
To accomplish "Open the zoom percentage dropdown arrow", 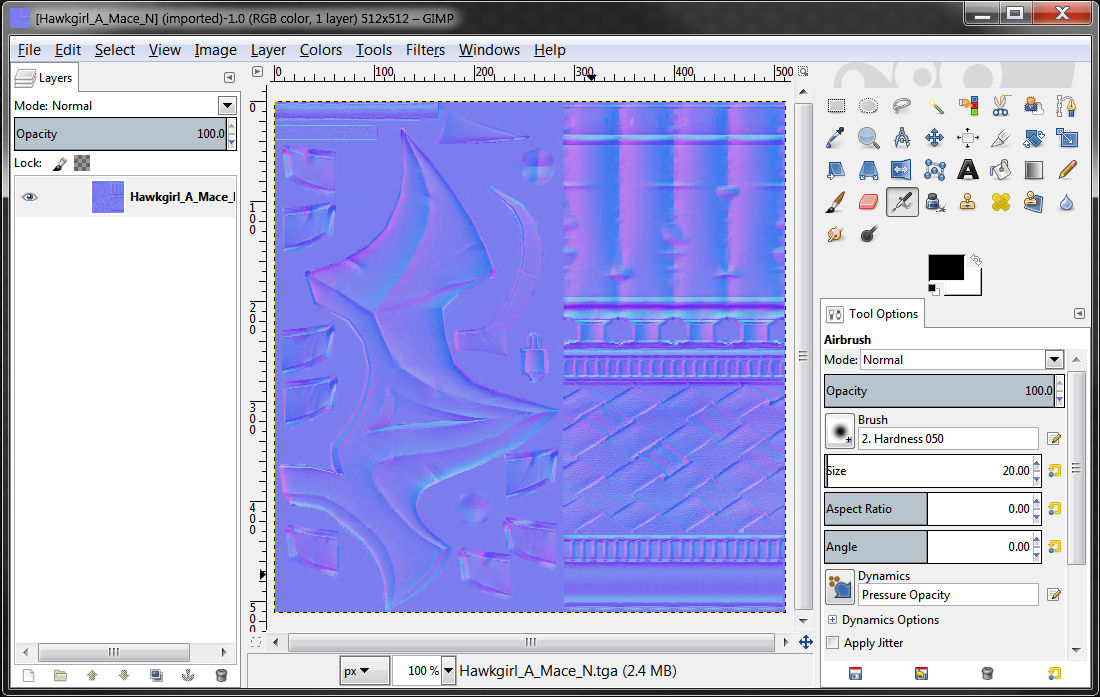I will point(448,671).
